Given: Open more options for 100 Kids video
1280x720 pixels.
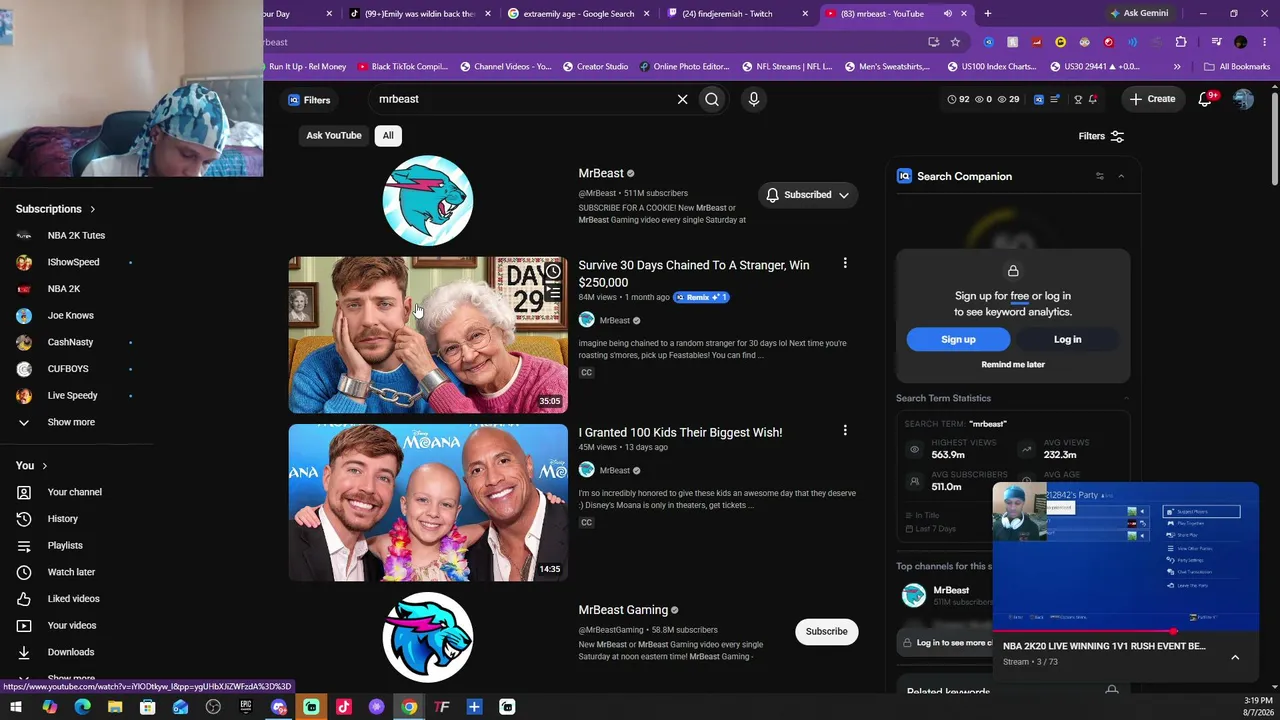Looking at the screenshot, I should pyautogui.click(x=845, y=431).
